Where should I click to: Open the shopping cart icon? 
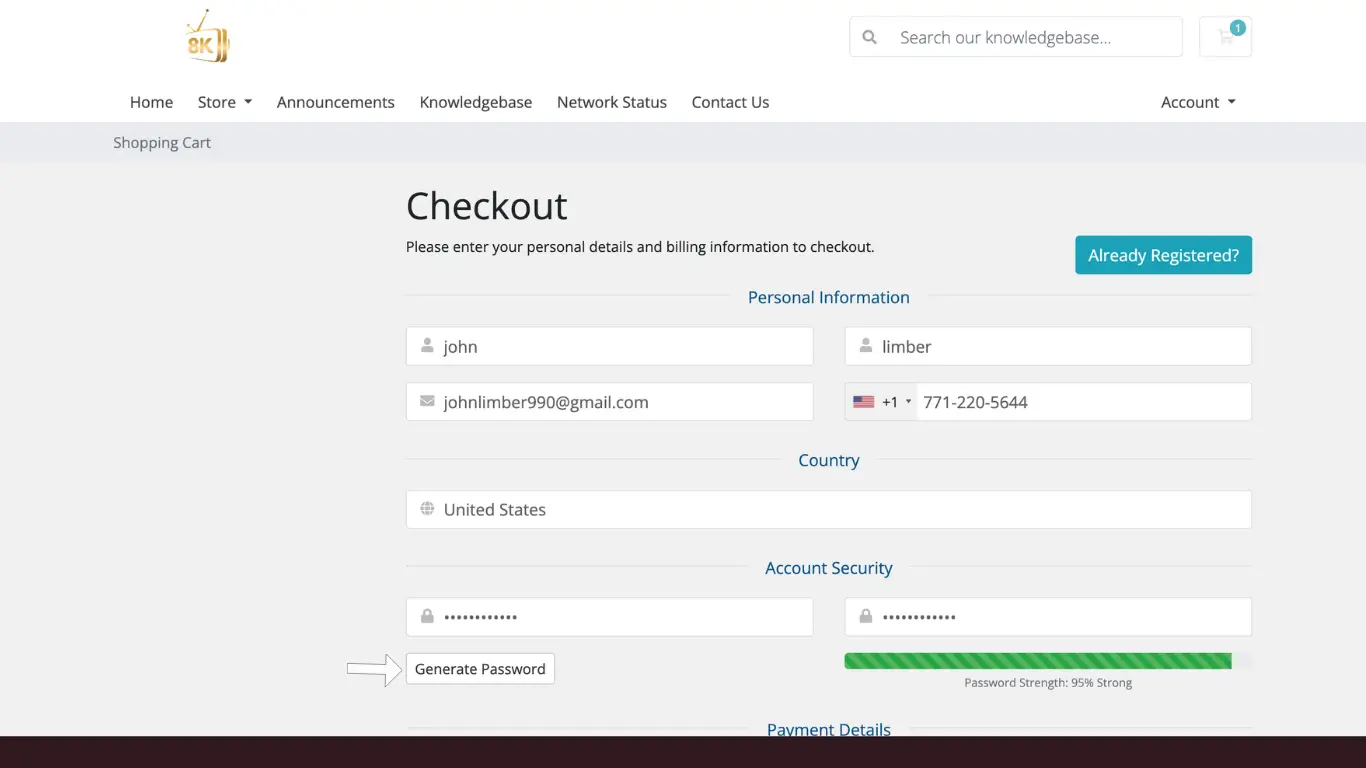pyautogui.click(x=1225, y=37)
